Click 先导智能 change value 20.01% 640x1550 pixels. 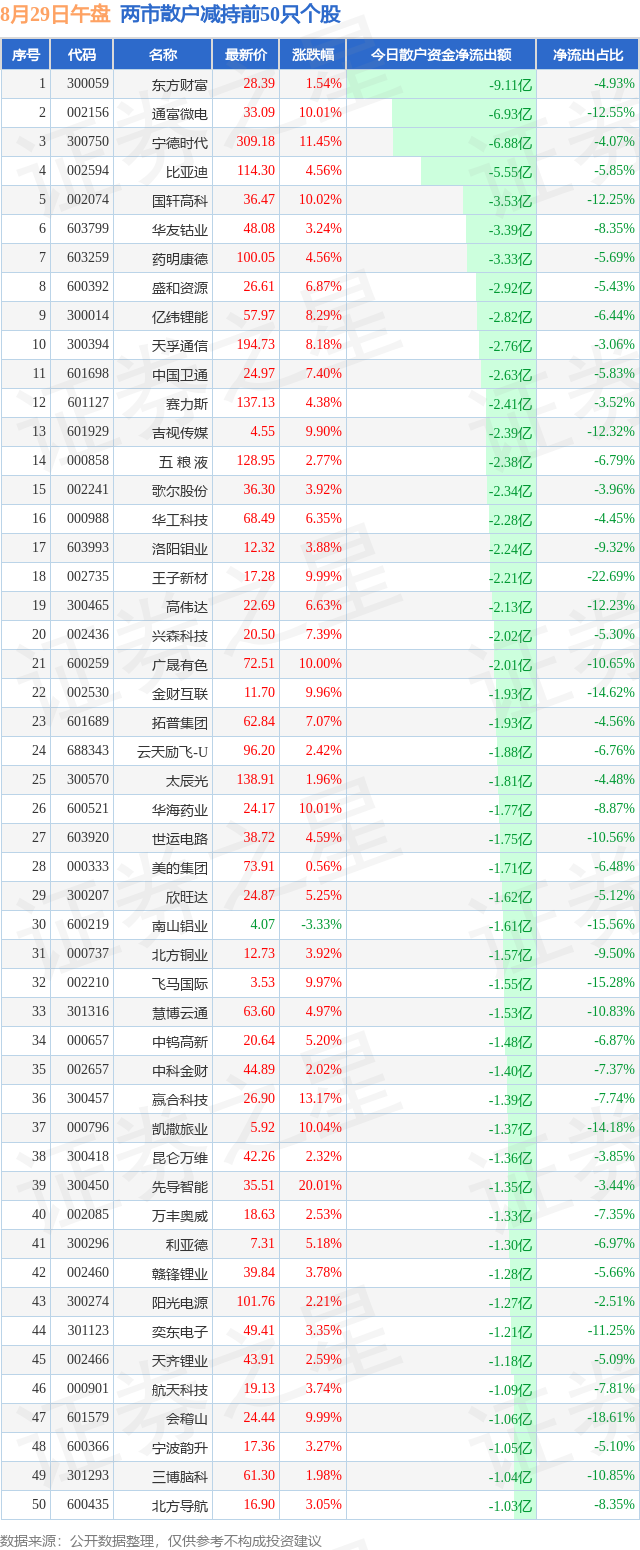click(319, 1186)
